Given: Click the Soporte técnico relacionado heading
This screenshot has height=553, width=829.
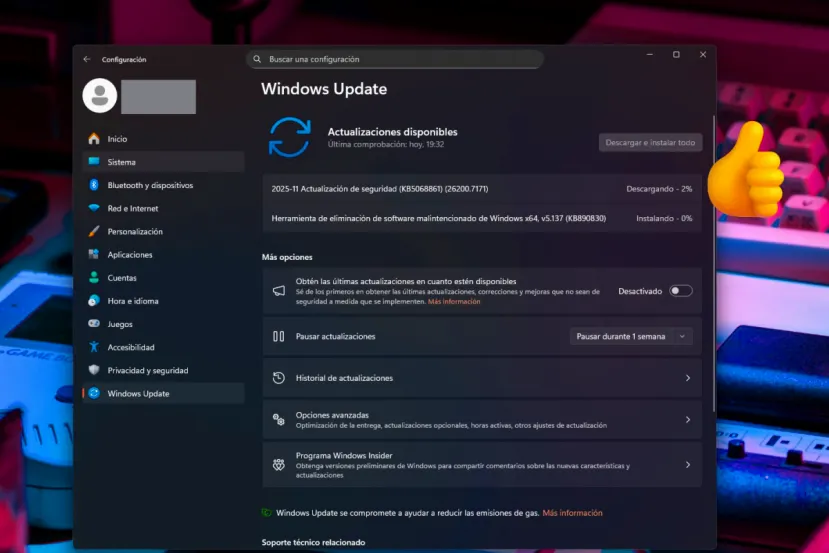Looking at the screenshot, I should (313, 542).
